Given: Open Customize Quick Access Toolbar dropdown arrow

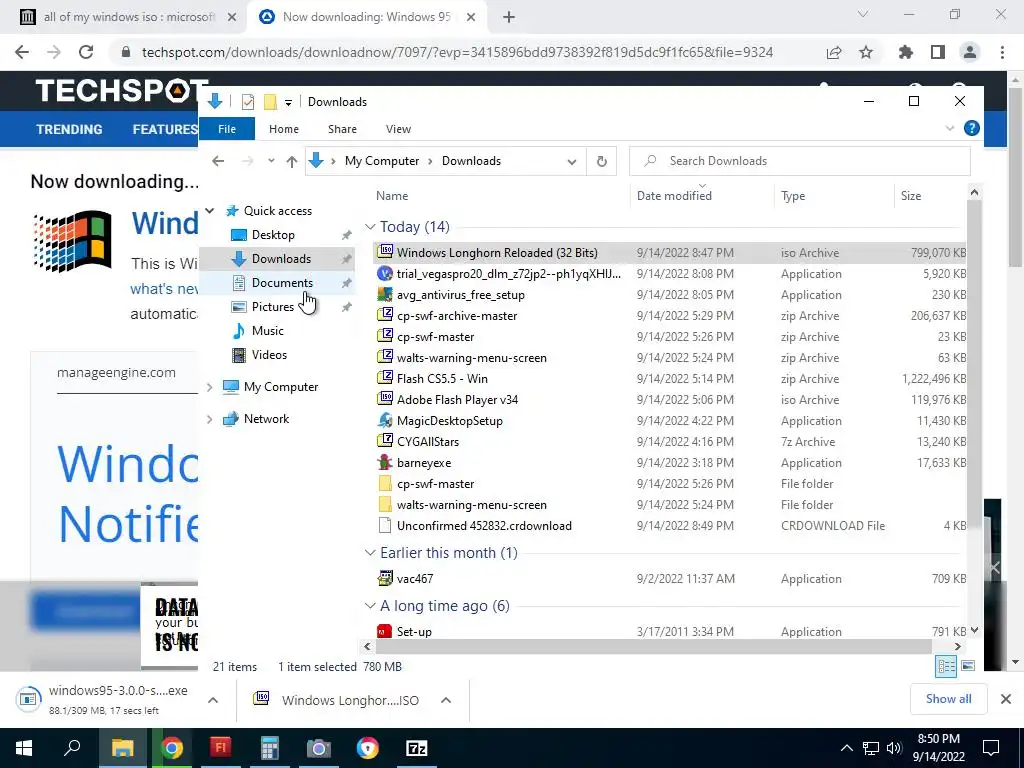Looking at the screenshot, I should point(288,103).
